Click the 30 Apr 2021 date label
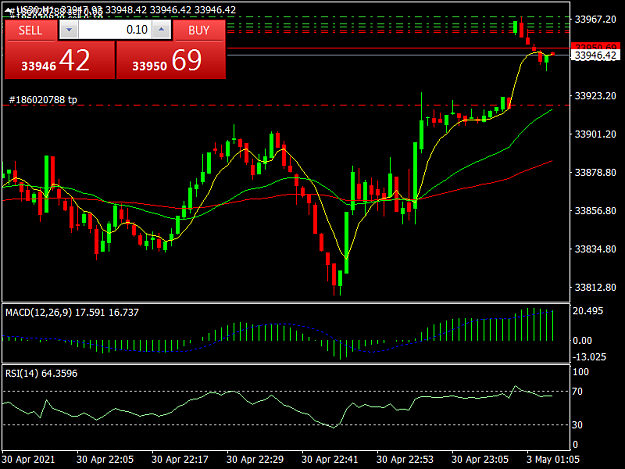 click(28, 459)
